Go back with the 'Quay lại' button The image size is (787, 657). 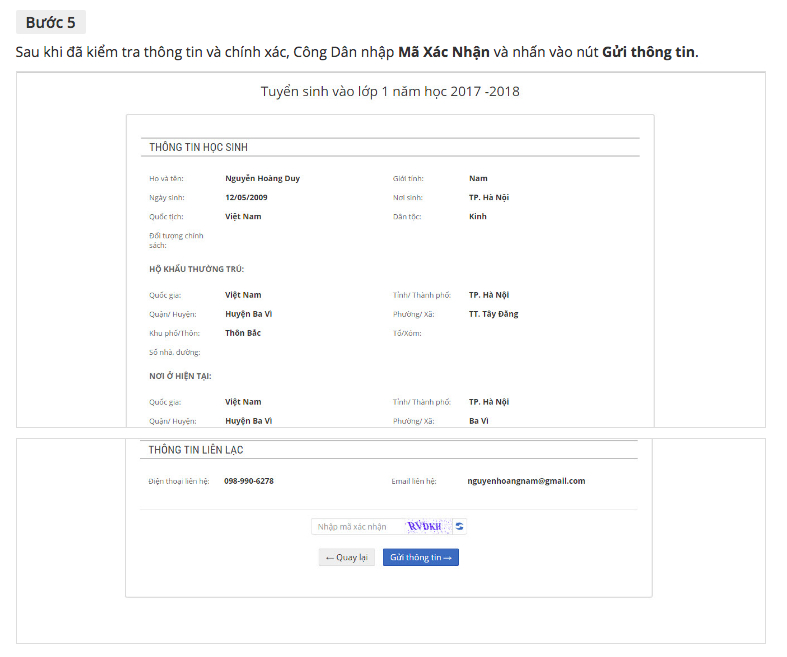pos(346,557)
